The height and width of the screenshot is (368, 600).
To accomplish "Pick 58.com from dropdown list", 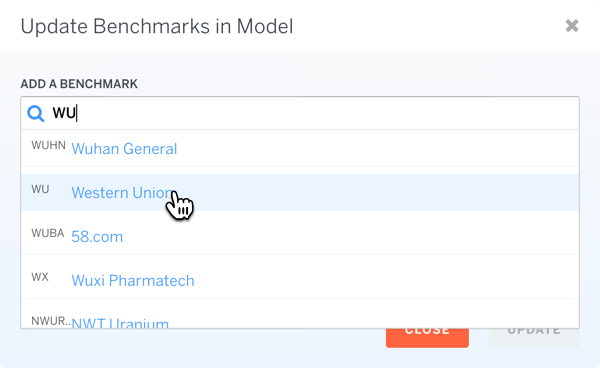I will pos(97,237).
